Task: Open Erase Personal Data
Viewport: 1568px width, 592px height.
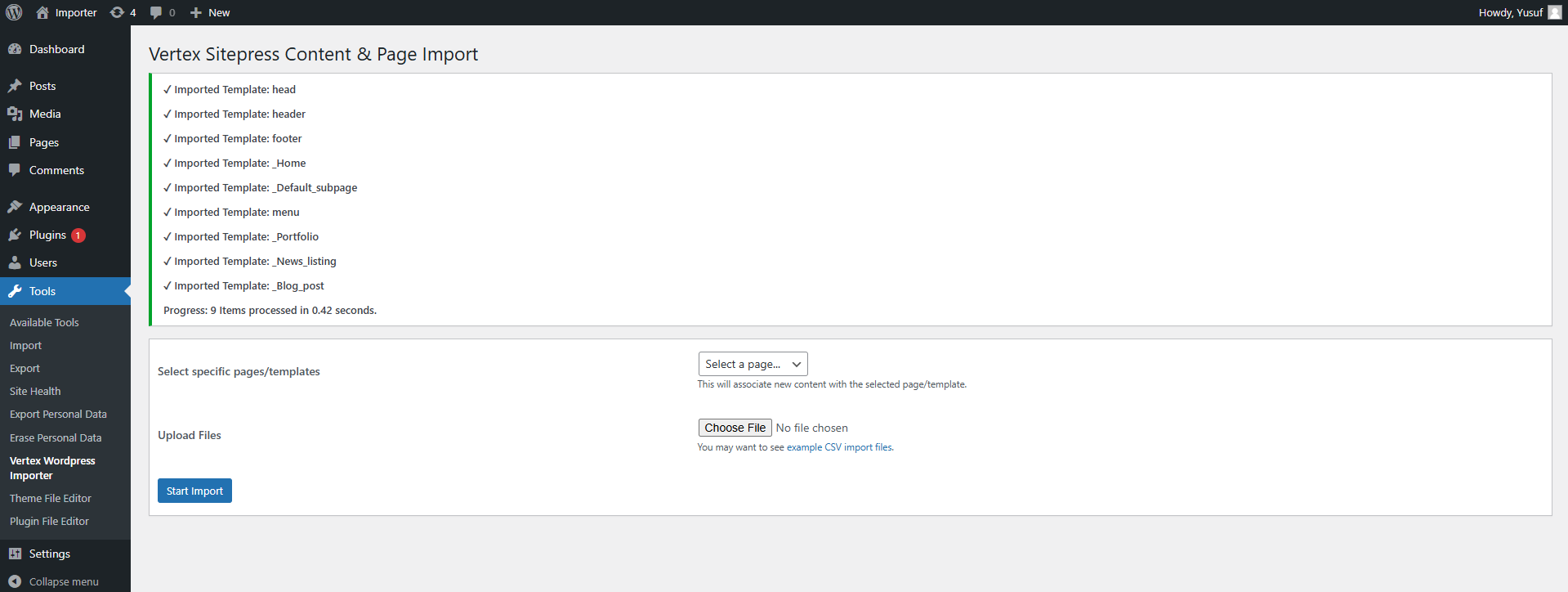Action: pyautogui.click(x=56, y=437)
